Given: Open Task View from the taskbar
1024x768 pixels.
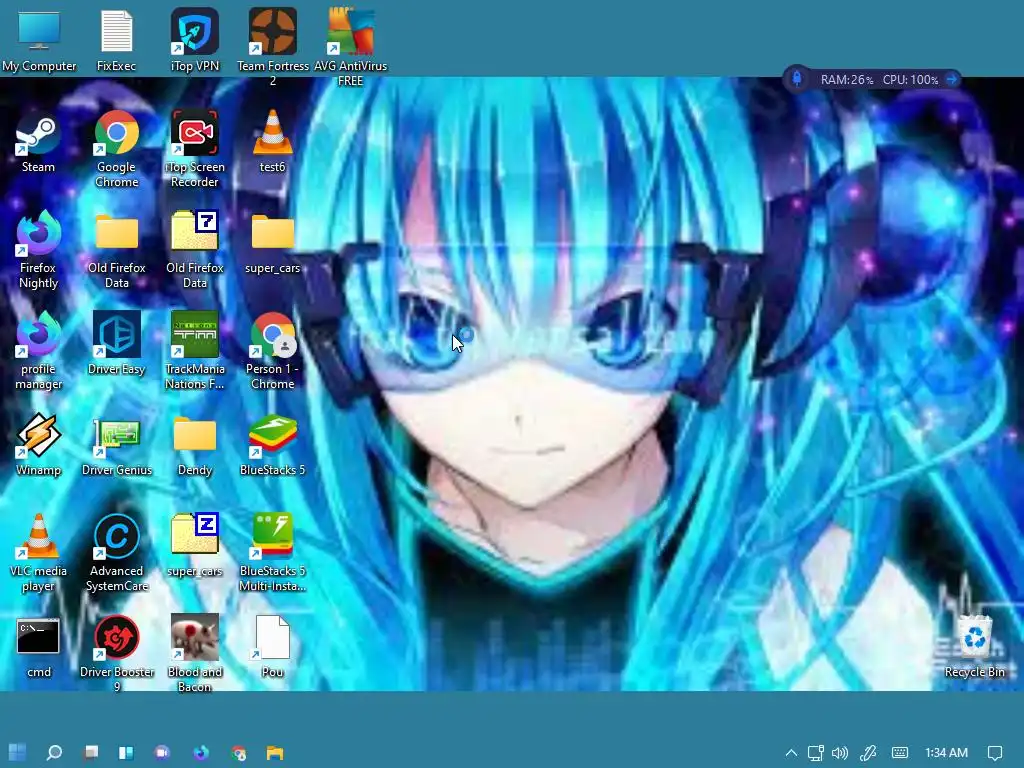Looking at the screenshot, I should [x=91, y=752].
